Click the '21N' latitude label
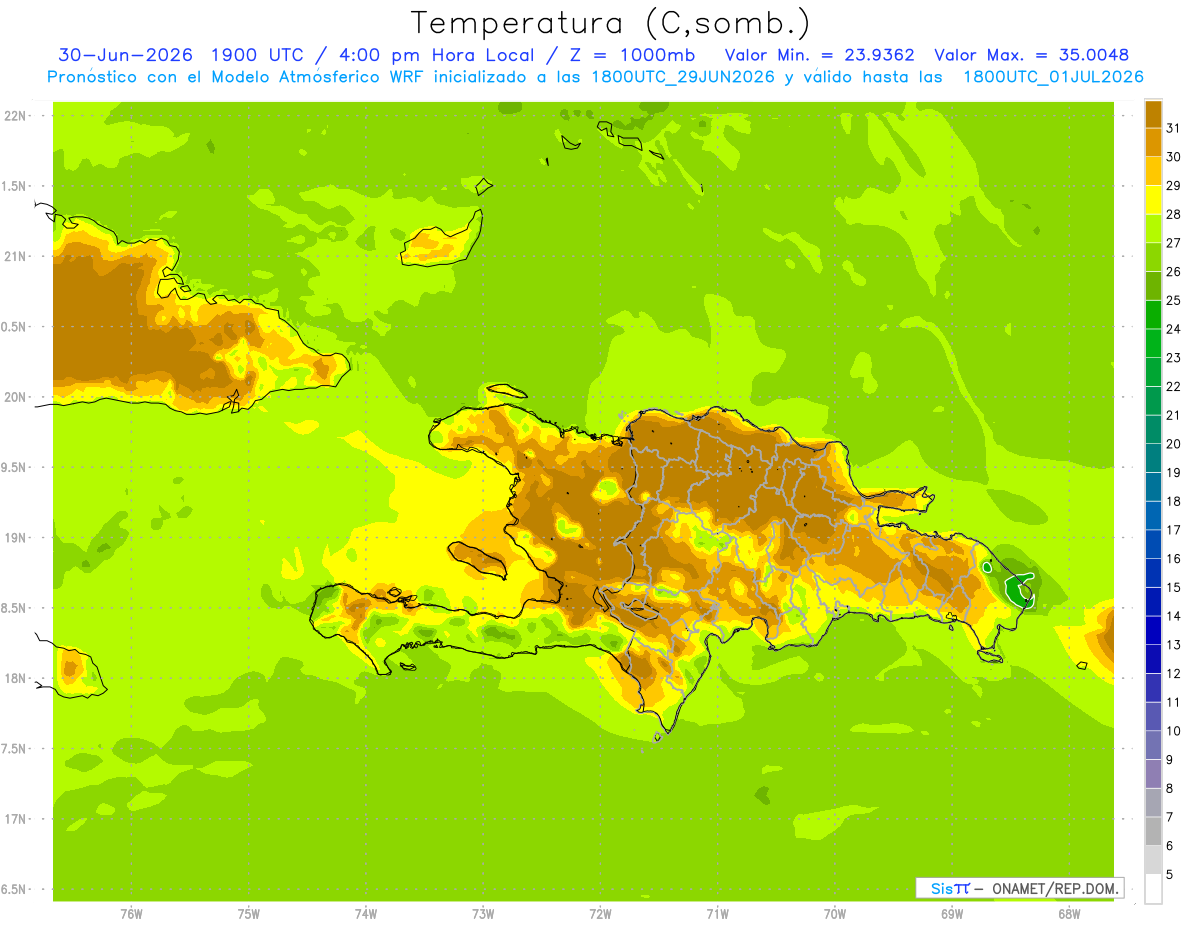The width and height of the screenshot is (1200, 927). (16, 256)
